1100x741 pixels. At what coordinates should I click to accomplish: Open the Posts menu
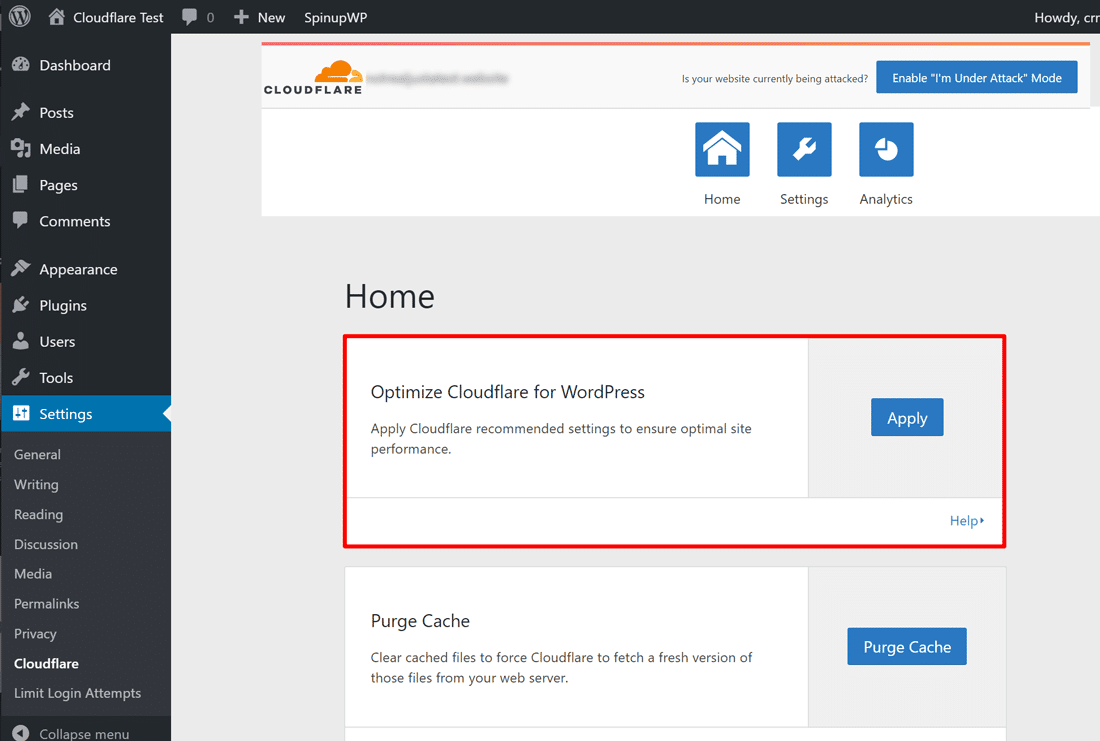tap(56, 113)
